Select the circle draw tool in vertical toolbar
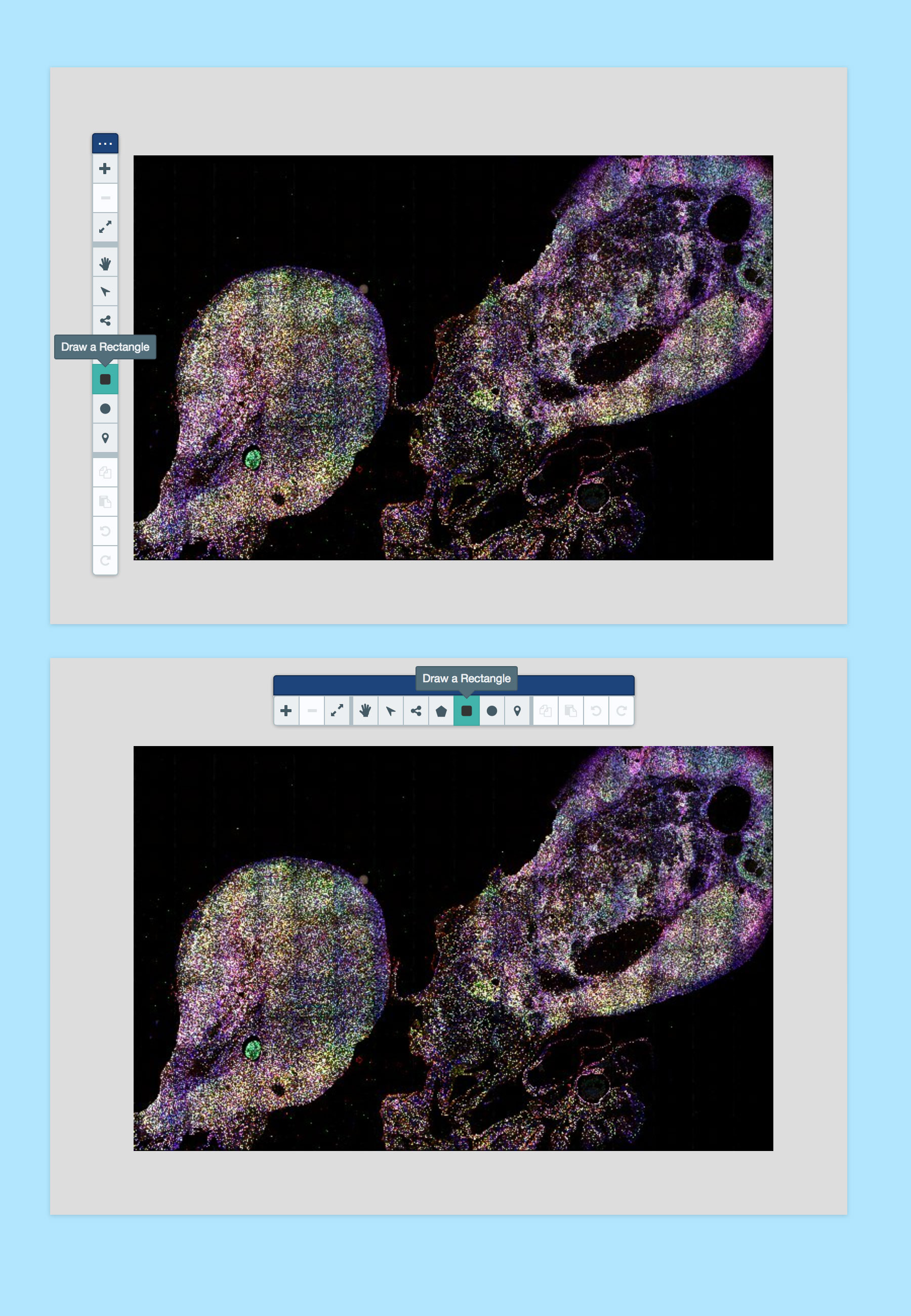Screen dimensions: 911x1316 click(105, 408)
